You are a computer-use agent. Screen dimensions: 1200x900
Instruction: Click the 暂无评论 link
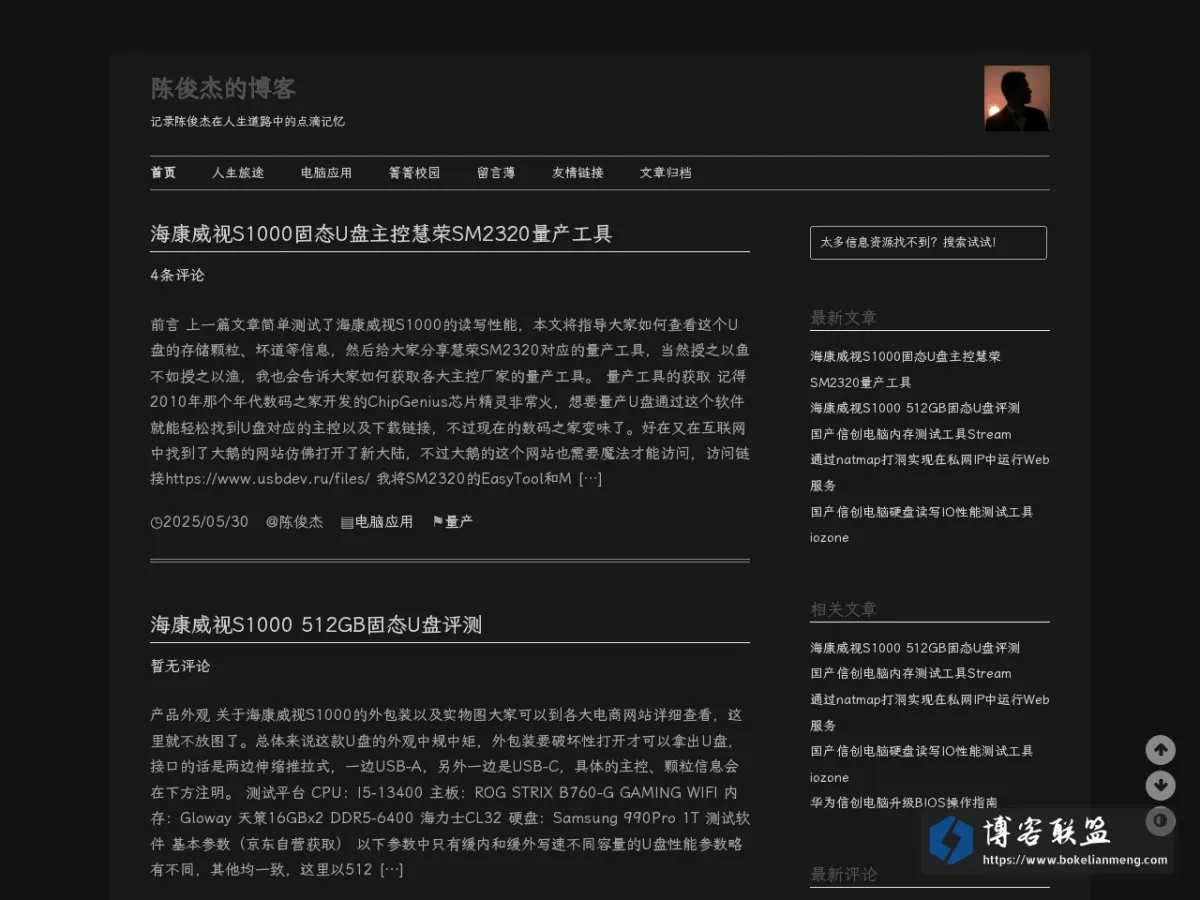[180, 666]
